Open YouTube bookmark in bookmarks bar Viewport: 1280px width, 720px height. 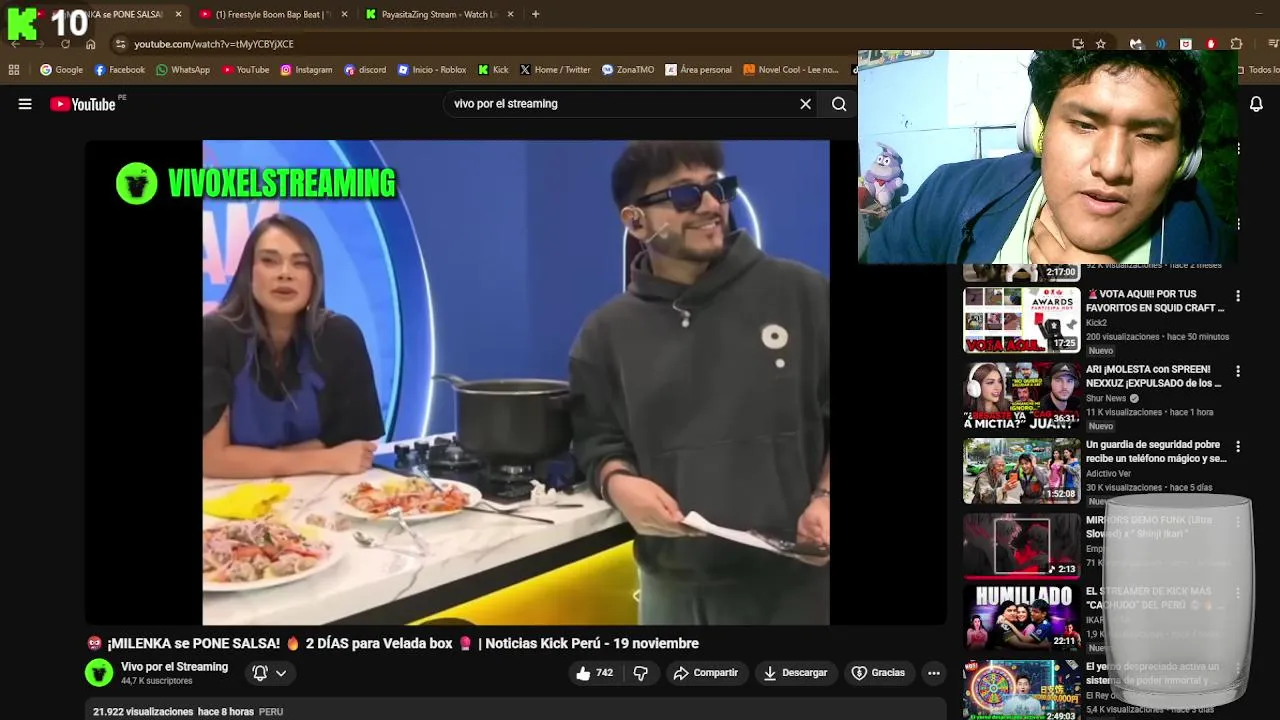tap(246, 70)
